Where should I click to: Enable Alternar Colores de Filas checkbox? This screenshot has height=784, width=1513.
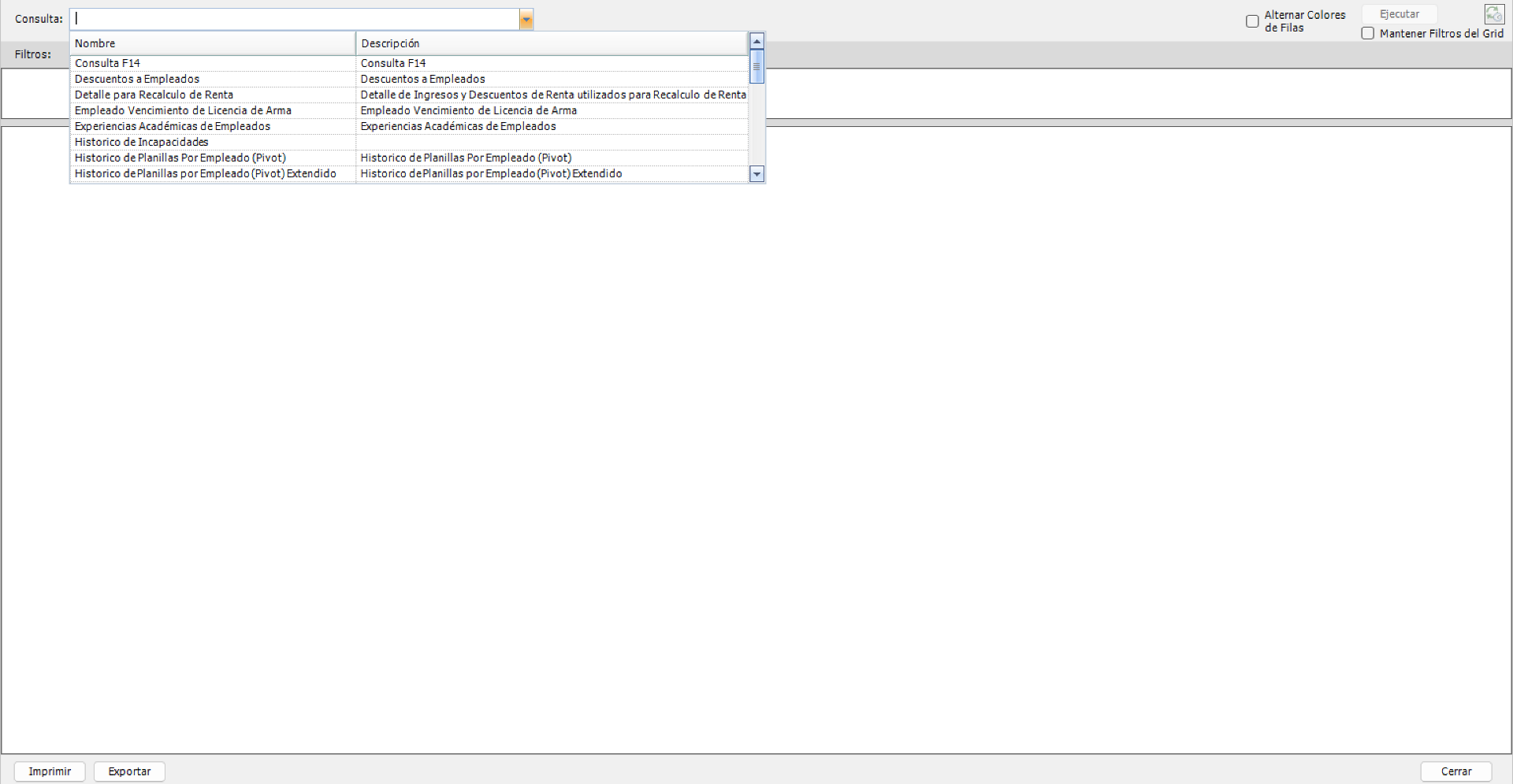tap(1252, 21)
